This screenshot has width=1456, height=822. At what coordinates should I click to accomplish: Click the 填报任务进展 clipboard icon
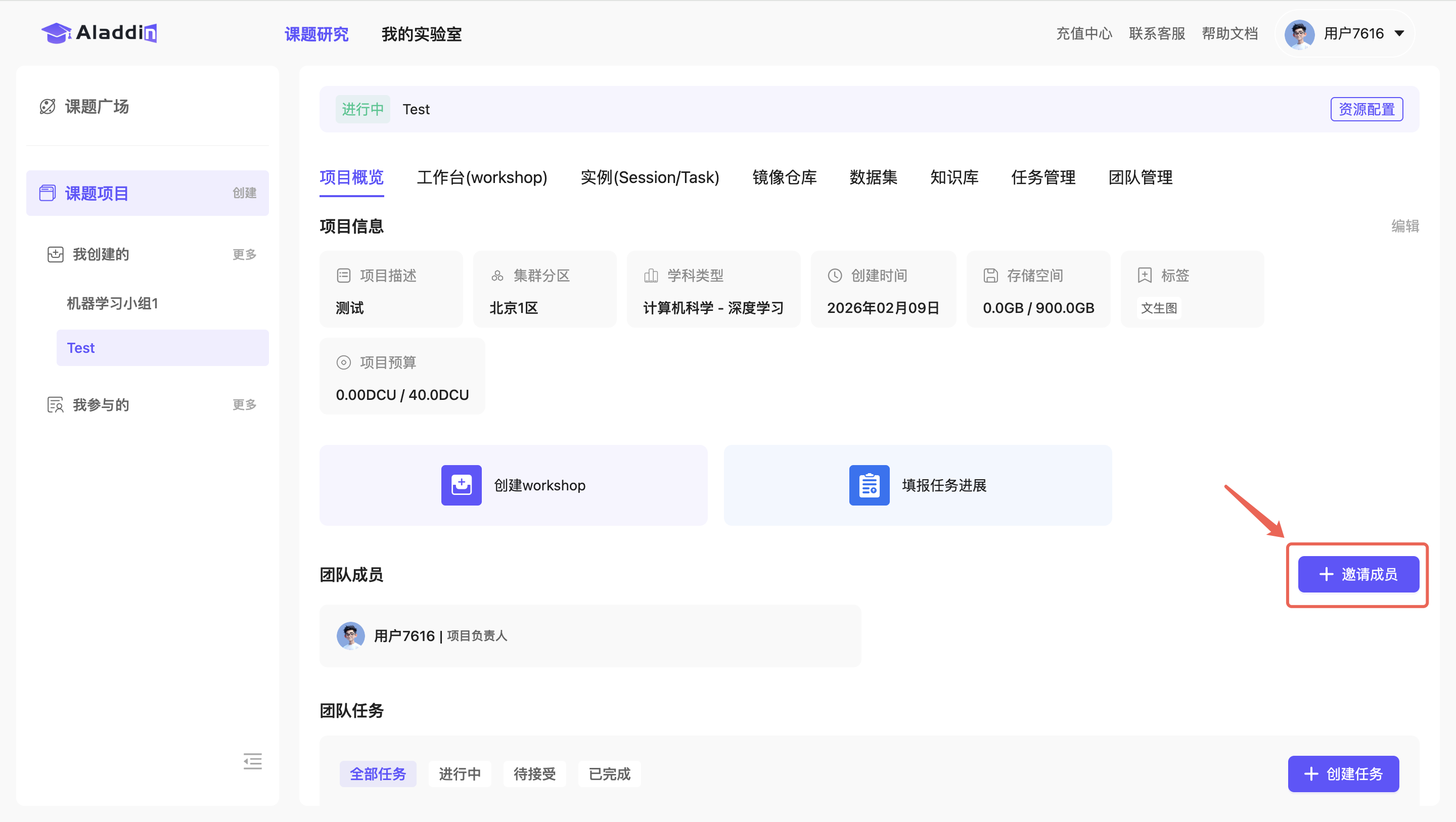click(869, 484)
